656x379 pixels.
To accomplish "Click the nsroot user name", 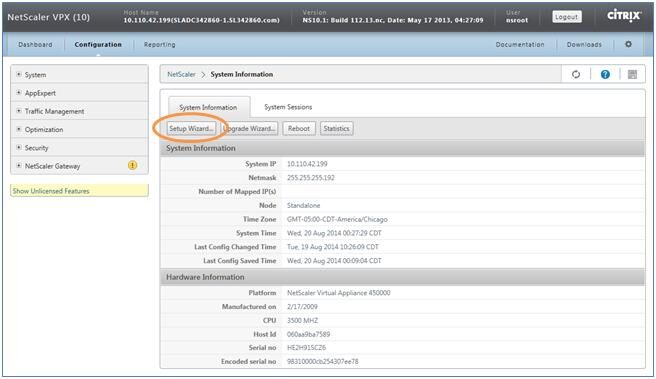I will 517,20.
